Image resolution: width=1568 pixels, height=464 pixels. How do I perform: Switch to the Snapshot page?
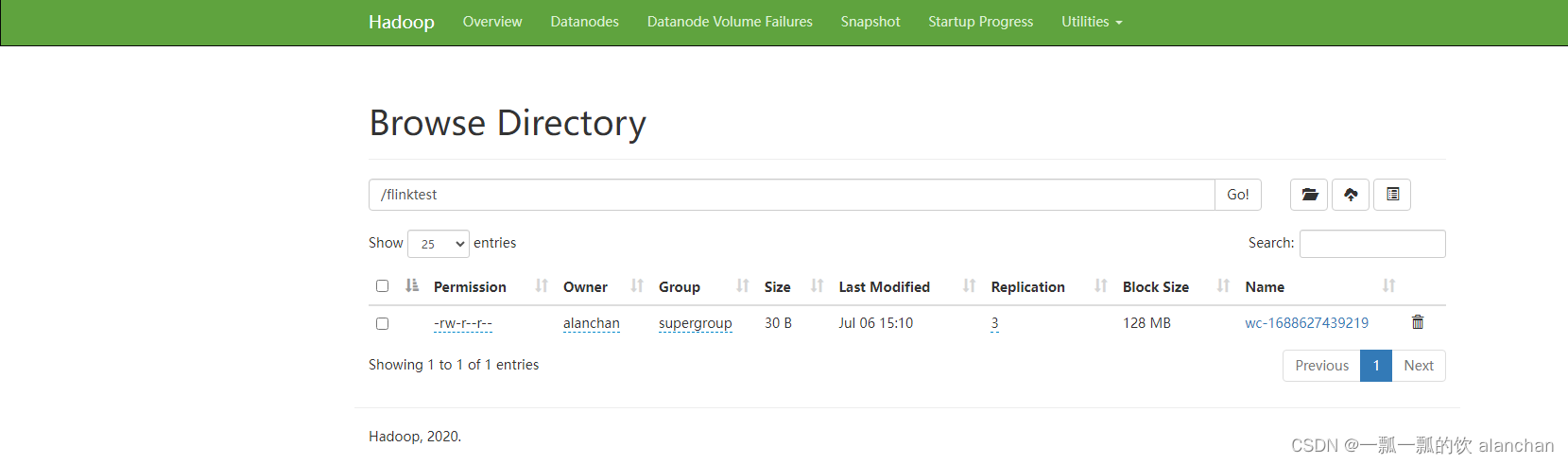click(x=870, y=22)
